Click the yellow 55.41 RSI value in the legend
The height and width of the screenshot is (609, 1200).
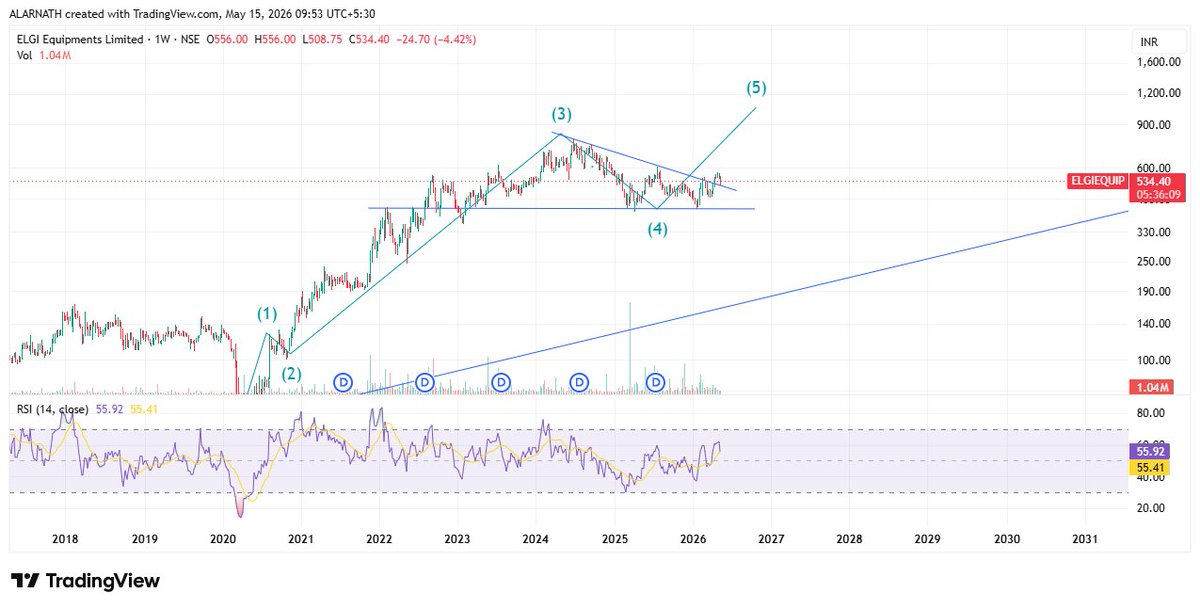[145, 409]
